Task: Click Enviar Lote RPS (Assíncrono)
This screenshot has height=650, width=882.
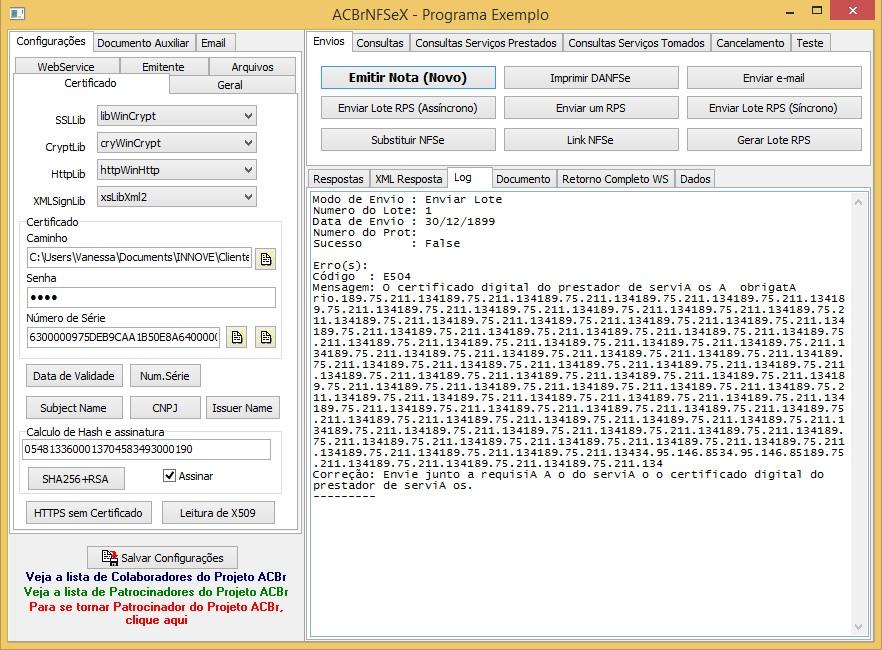Action: 408,108
